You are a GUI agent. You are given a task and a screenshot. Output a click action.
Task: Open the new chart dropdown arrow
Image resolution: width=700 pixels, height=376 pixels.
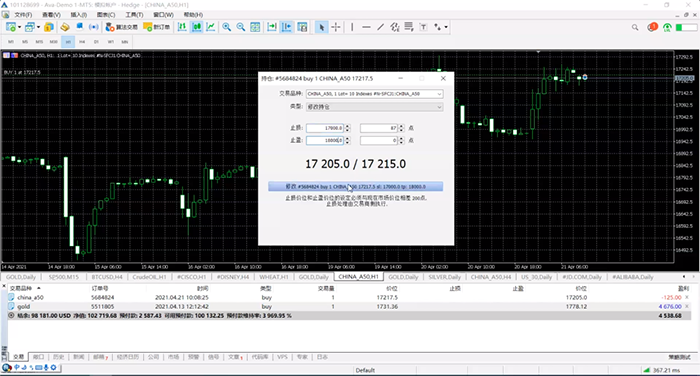point(19,27)
